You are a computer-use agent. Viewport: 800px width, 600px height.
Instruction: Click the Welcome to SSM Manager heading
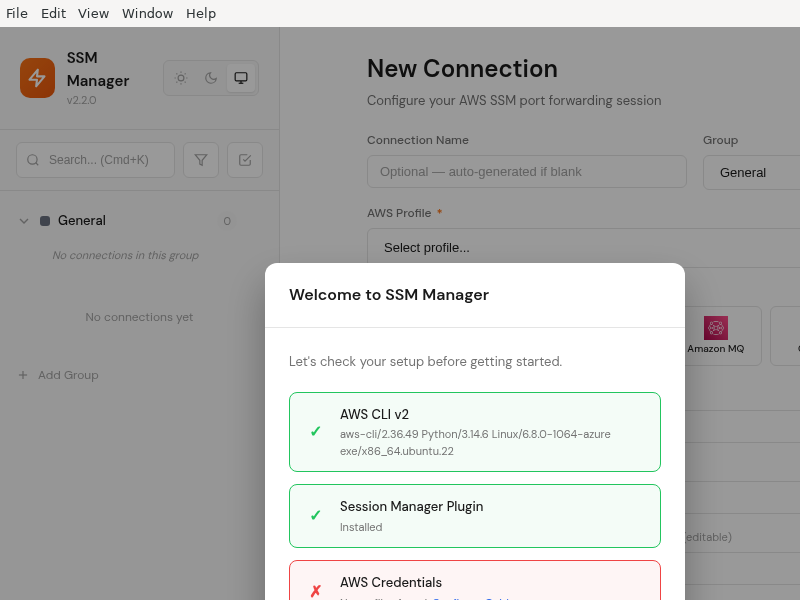click(x=389, y=295)
